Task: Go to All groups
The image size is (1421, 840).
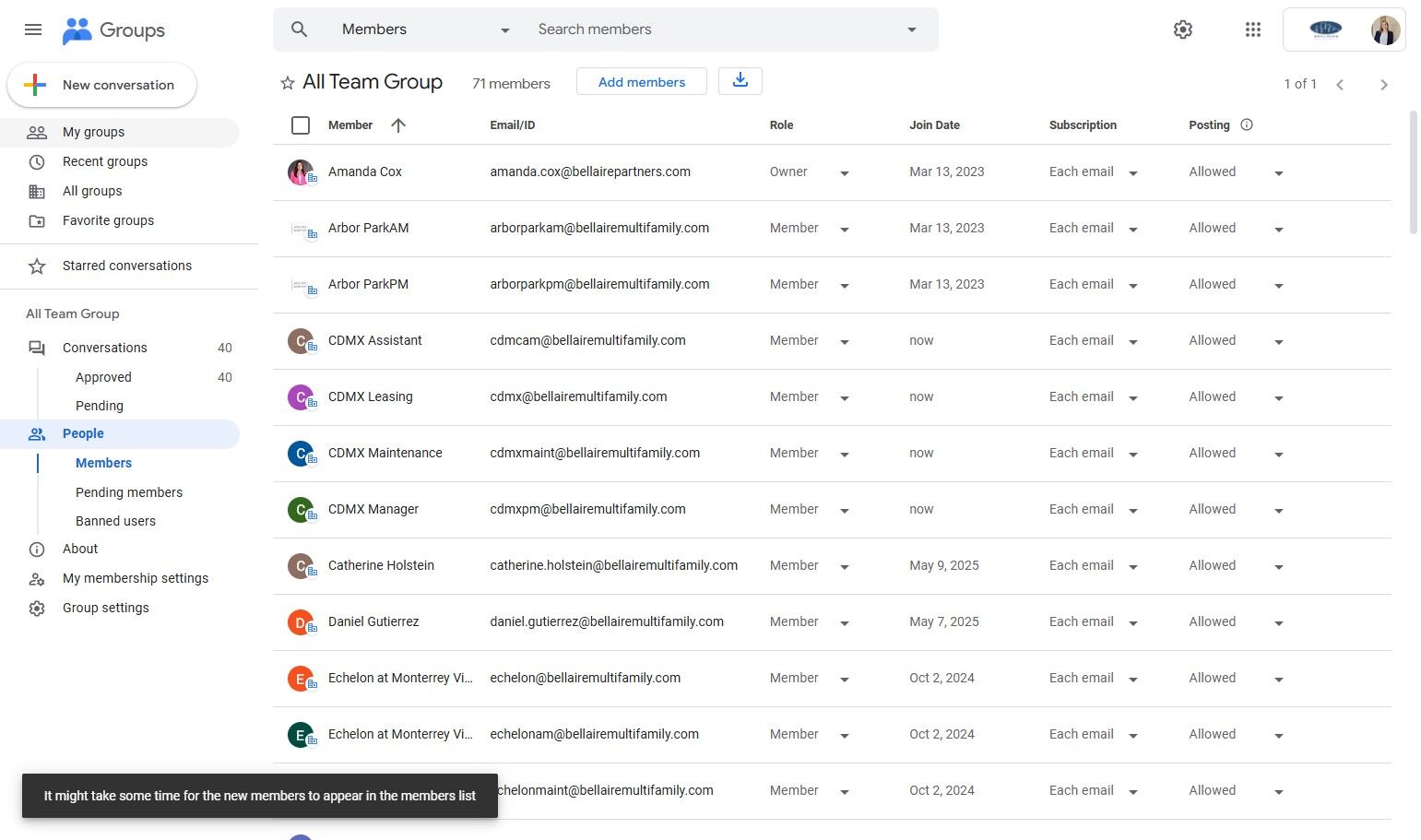Action: coord(120,192)
